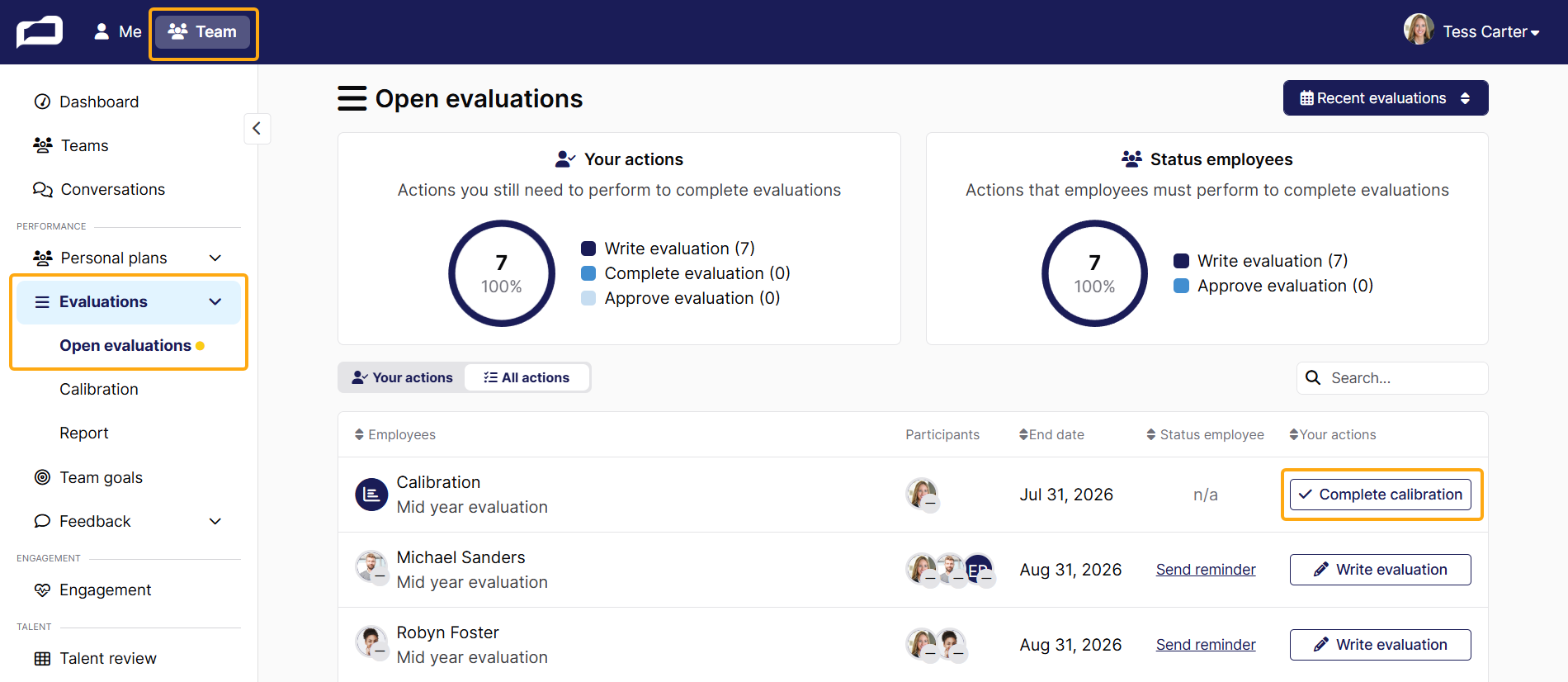This screenshot has width=1568, height=682.
Task: Click the Team goals target icon
Action: click(42, 477)
